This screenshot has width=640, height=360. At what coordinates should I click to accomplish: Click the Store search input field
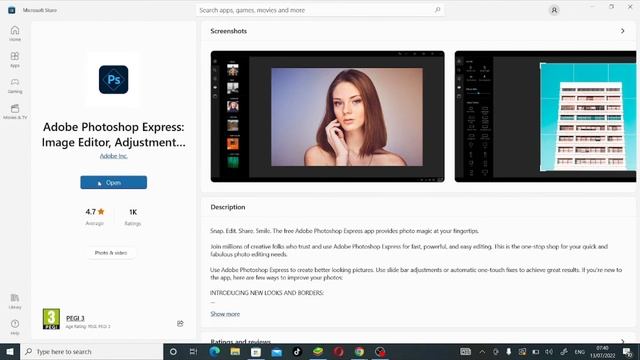320,10
